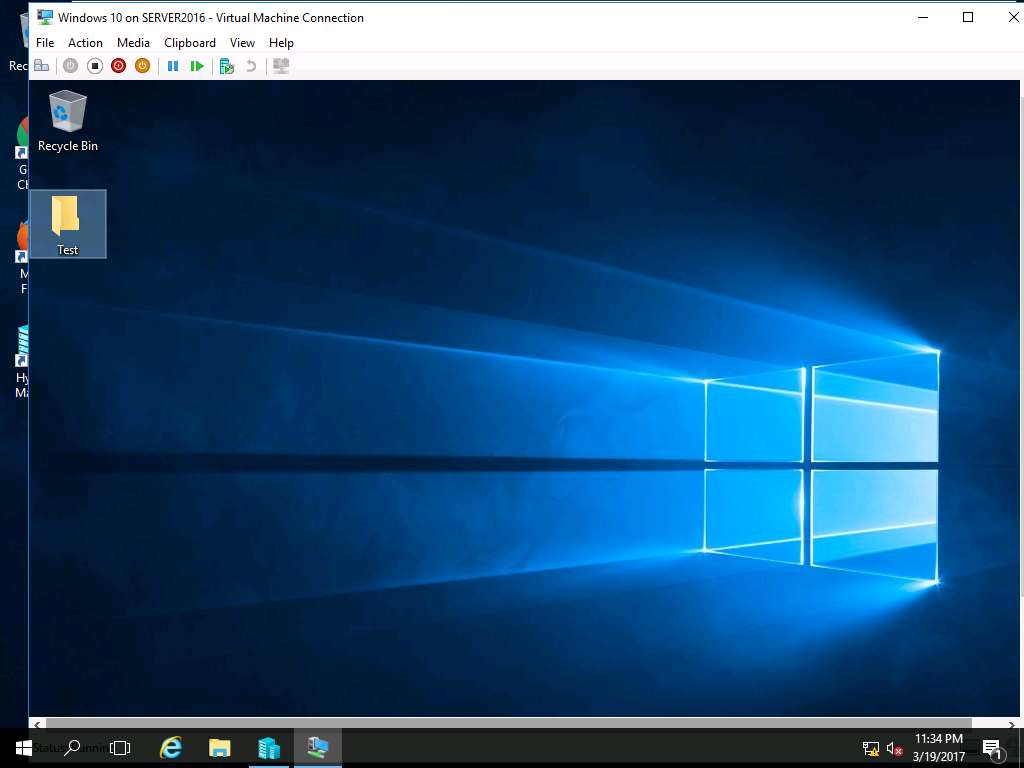The image size is (1024, 768).
Task: Send Ctrl+Alt+Delete via toolbar keyboard icon
Action: 42,66
